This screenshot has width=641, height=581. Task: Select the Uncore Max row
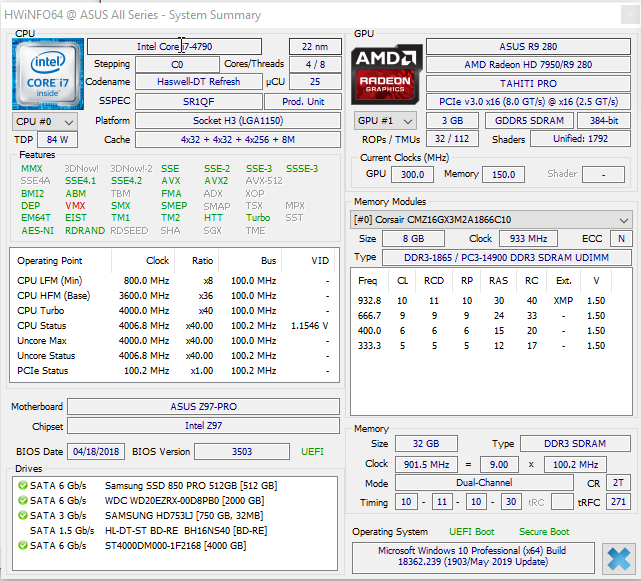pos(175,341)
